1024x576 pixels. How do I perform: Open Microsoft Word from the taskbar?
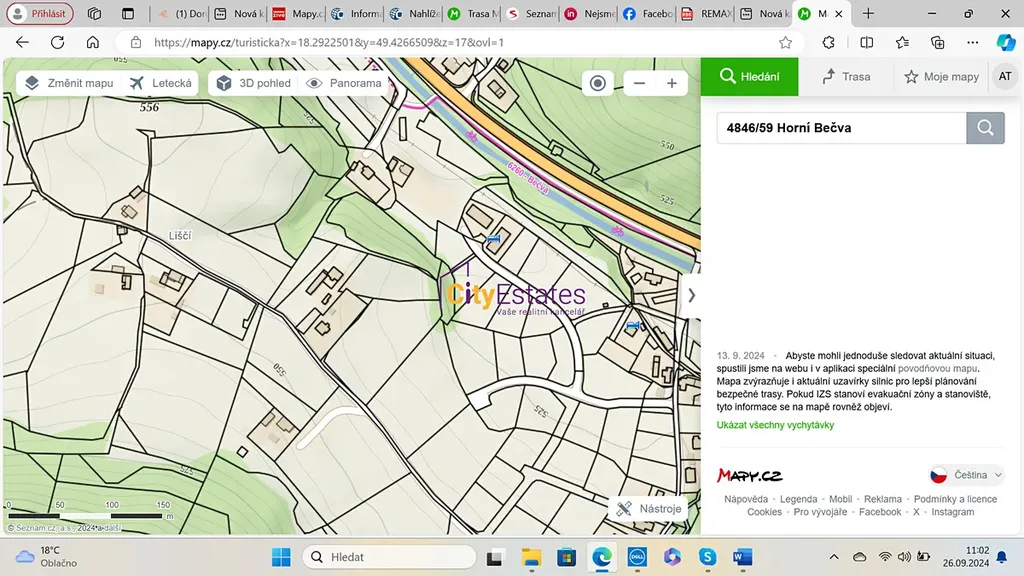pos(743,557)
